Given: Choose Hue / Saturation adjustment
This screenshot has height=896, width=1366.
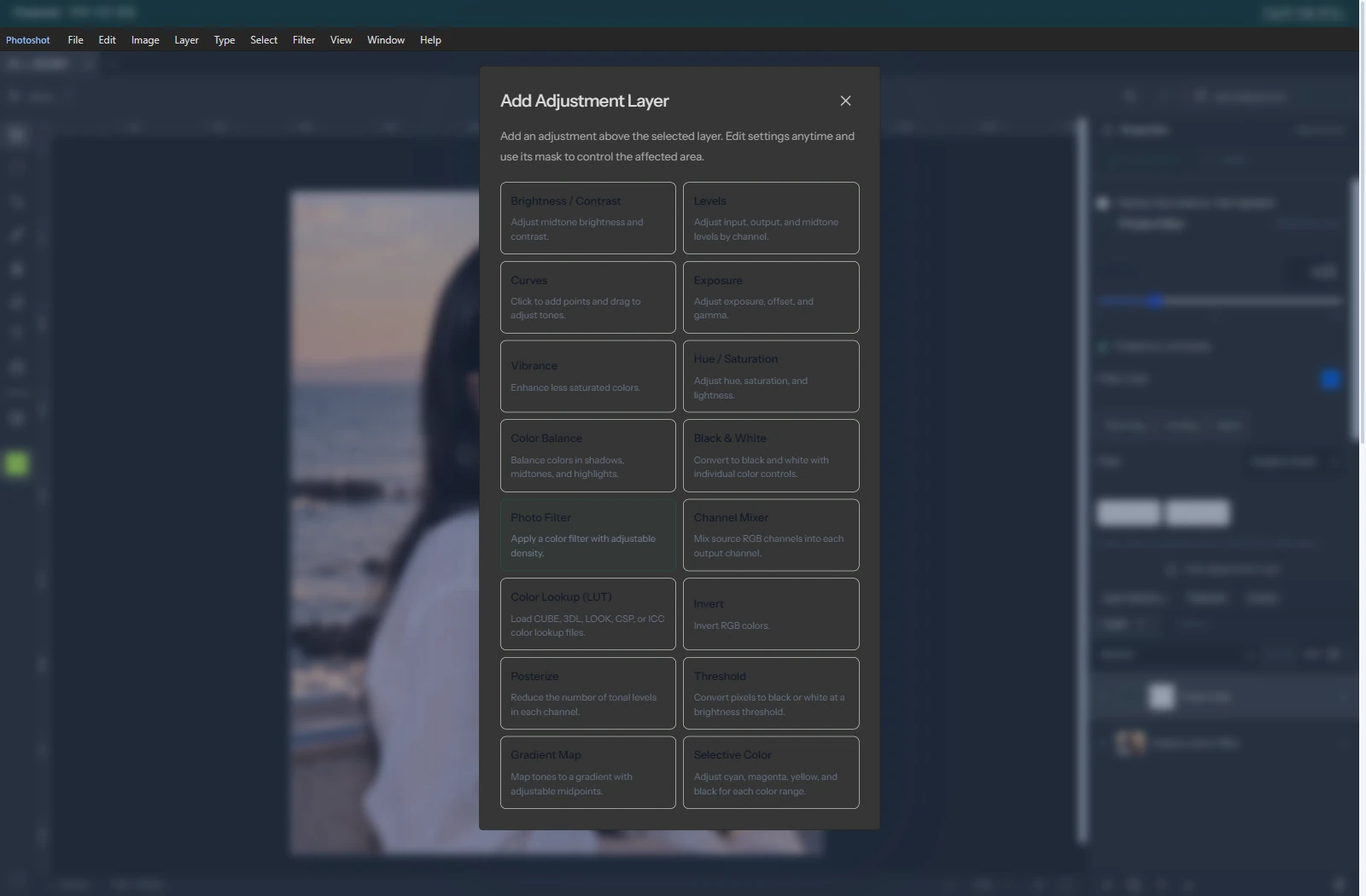Looking at the screenshot, I should point(771,376).
